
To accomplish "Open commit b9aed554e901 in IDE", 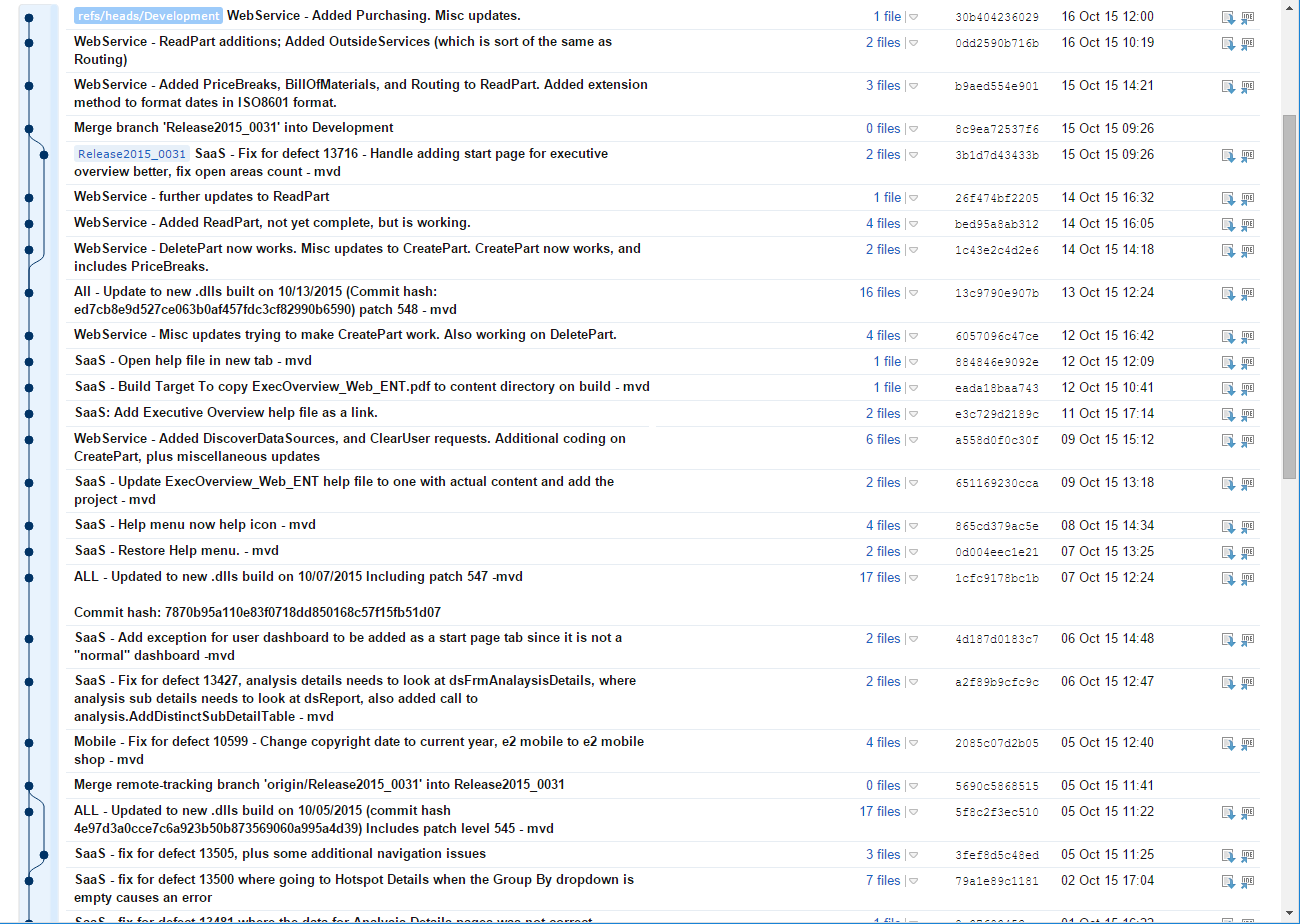I will [1247, 87].
